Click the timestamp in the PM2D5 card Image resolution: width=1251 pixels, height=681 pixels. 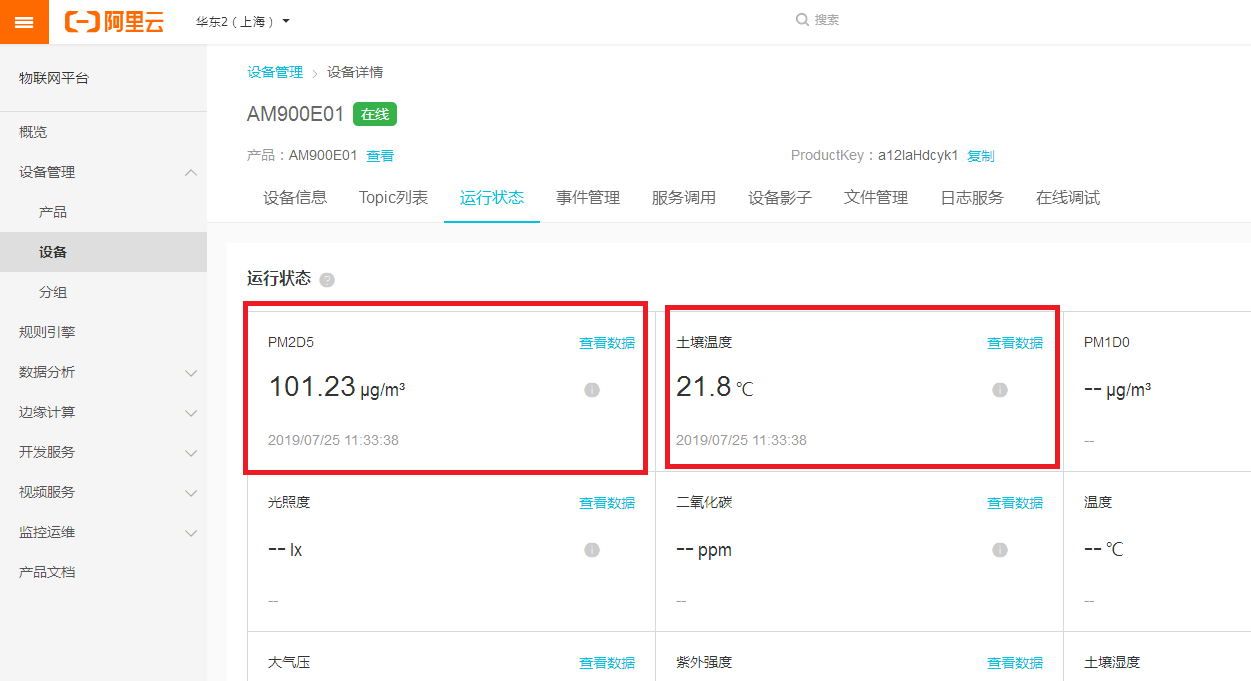[x=333, y=440]
